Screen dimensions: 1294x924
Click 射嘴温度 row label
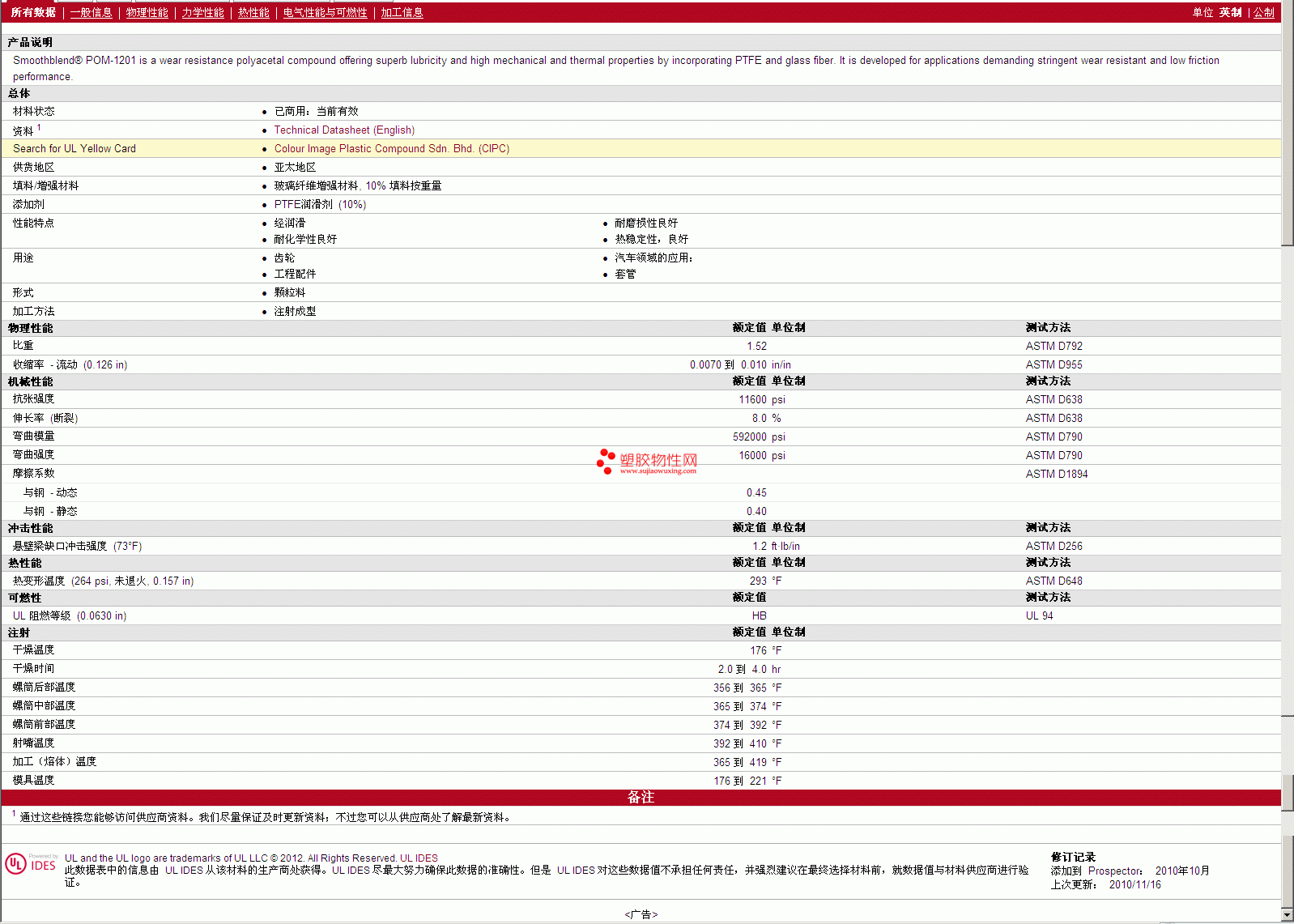point(33,743)
